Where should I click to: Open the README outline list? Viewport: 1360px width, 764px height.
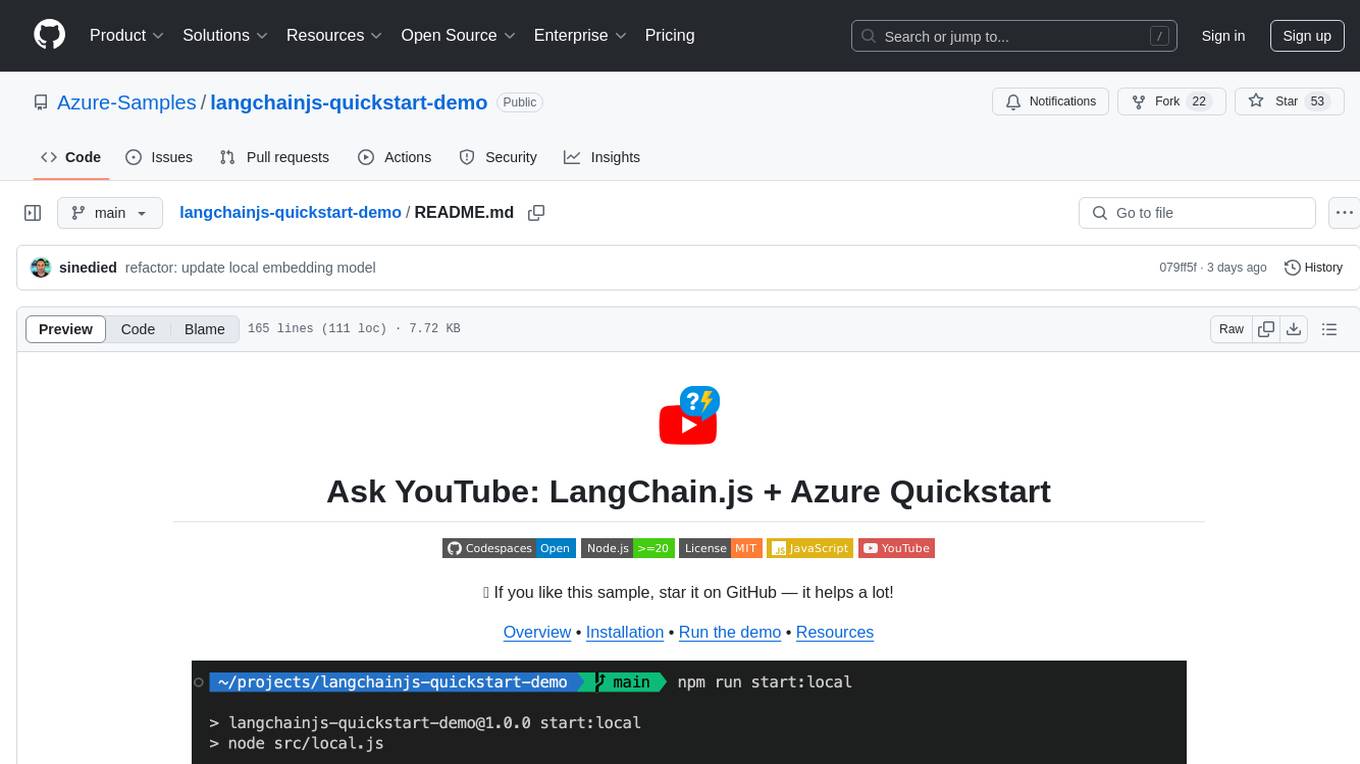[1329, 329]
